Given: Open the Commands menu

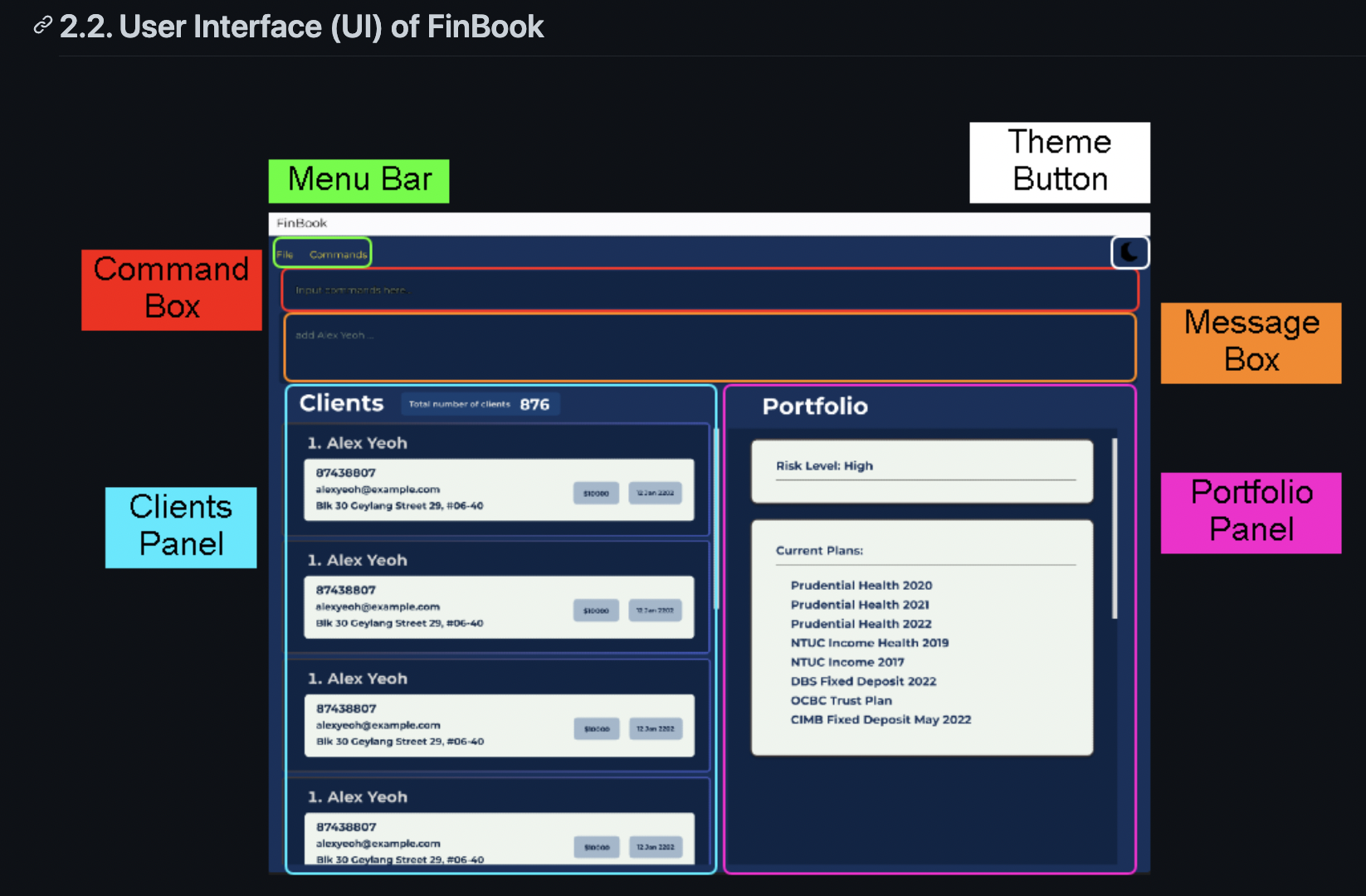Looking at the screenshot, I should click(338, 255).
